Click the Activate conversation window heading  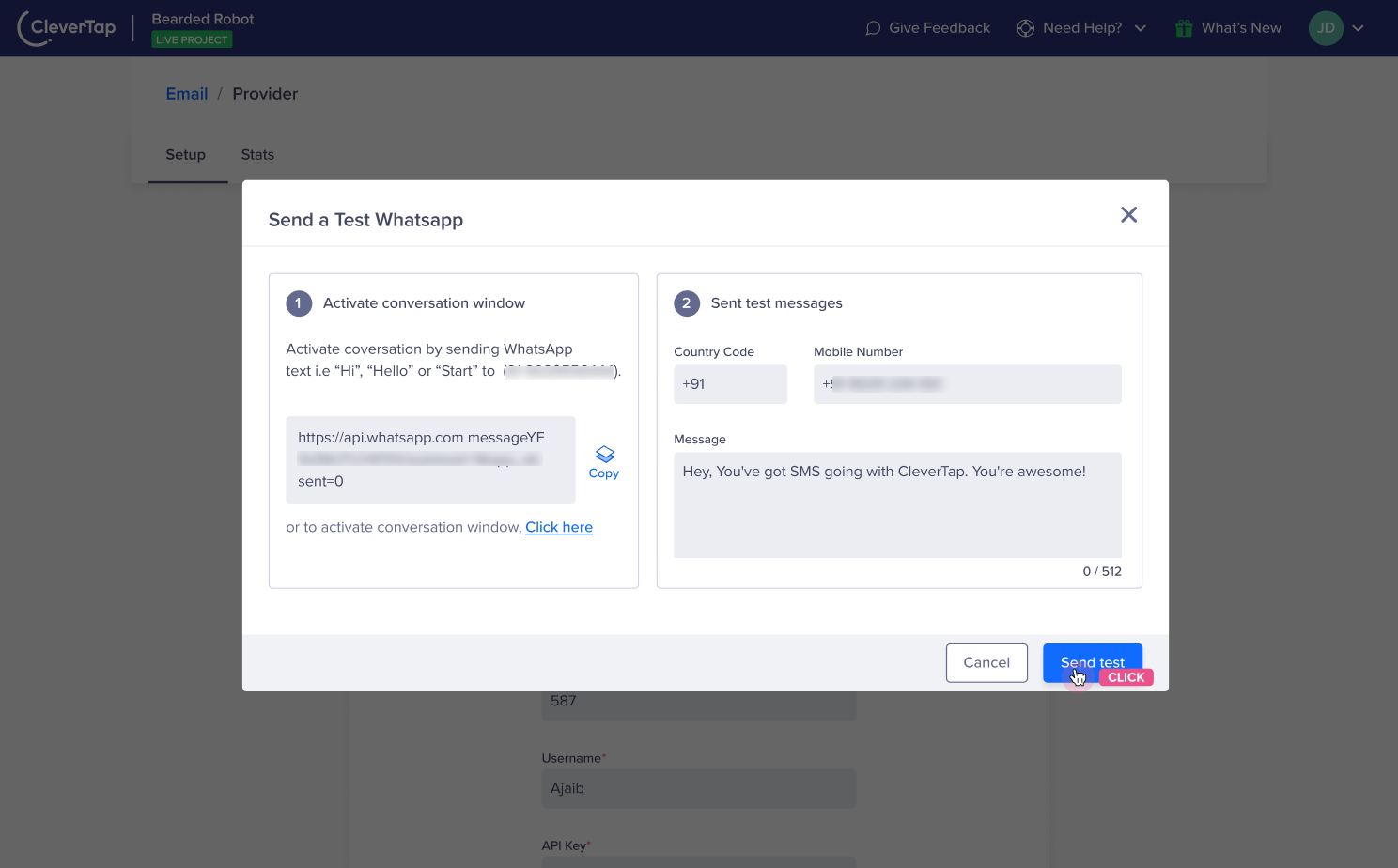coord(424,303)
